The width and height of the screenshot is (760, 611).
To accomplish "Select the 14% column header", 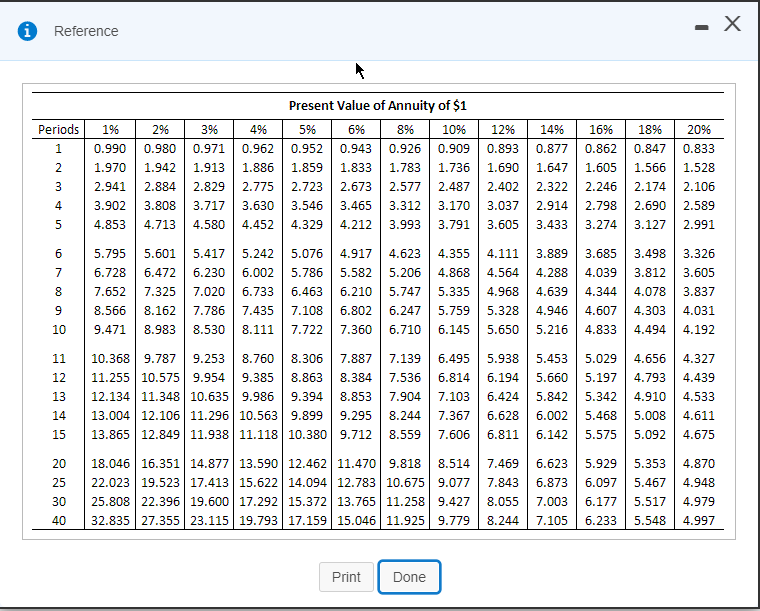I will (552, 130).
